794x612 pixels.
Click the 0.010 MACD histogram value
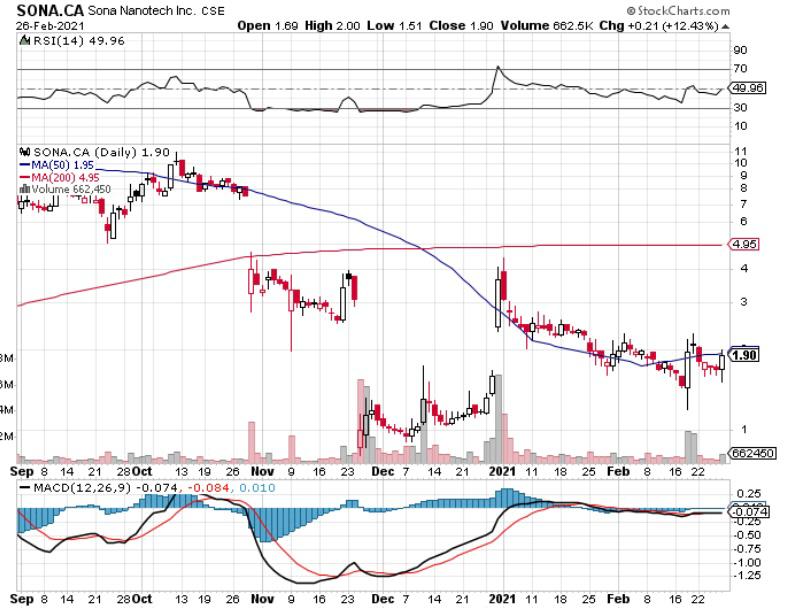pyautogui.click(x=257, y=488)
